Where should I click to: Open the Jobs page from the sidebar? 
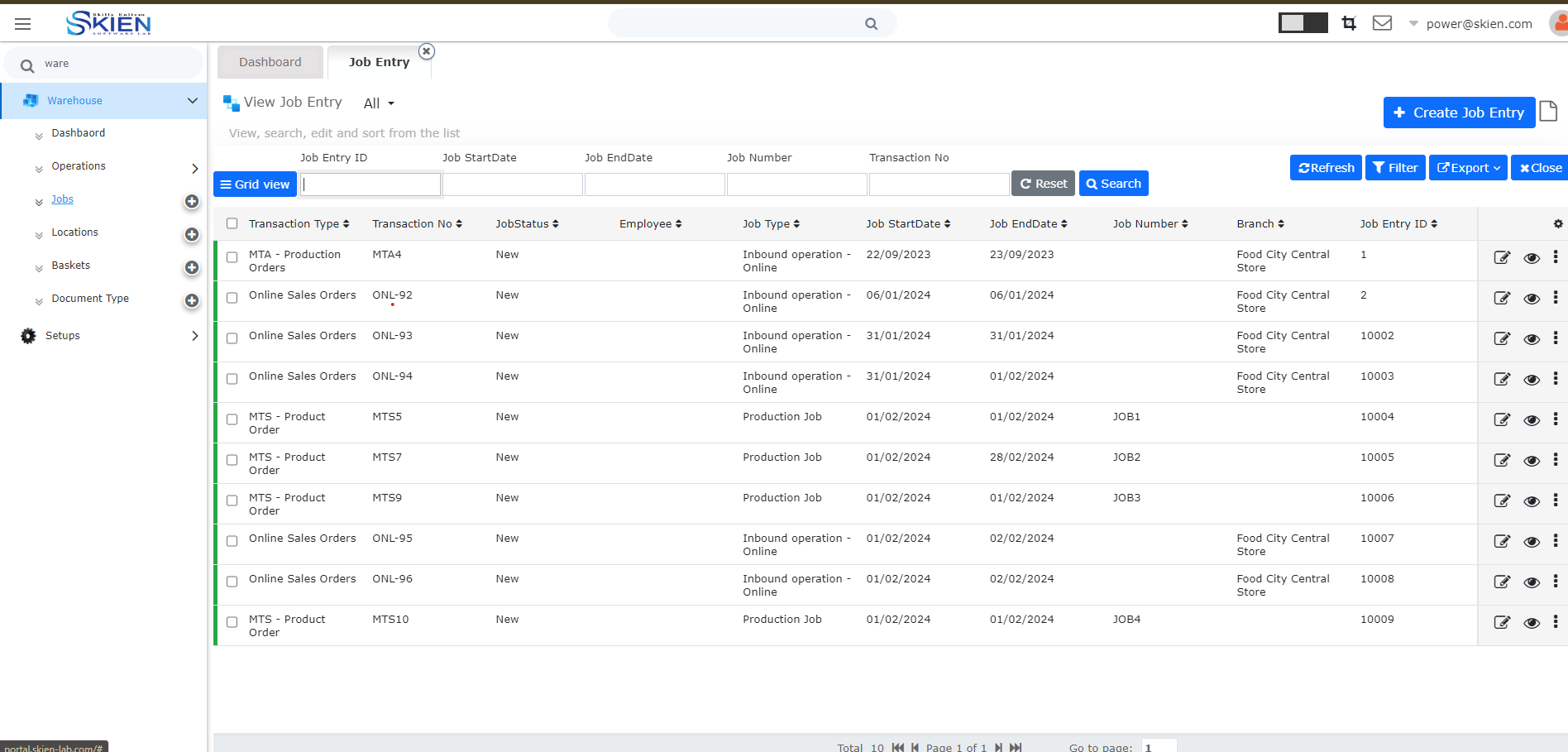coord(62,199)
